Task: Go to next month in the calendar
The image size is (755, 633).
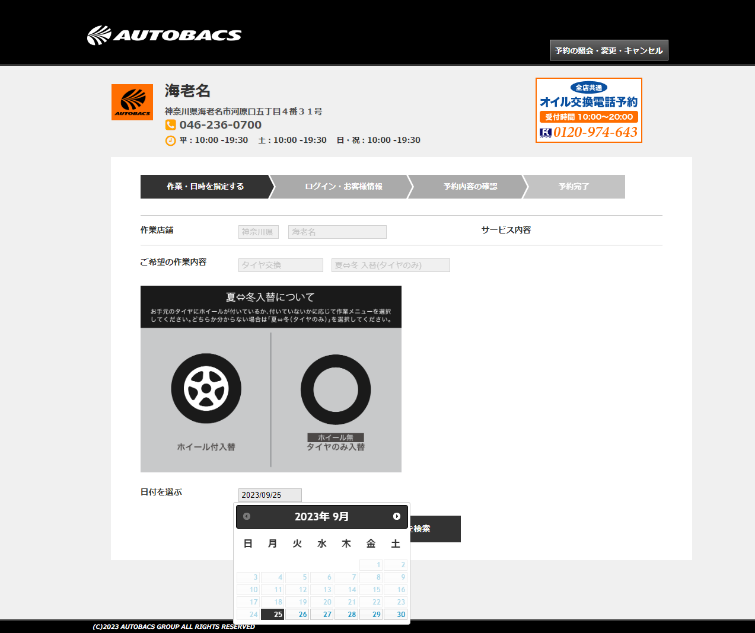Action: (x=396, y=517)
